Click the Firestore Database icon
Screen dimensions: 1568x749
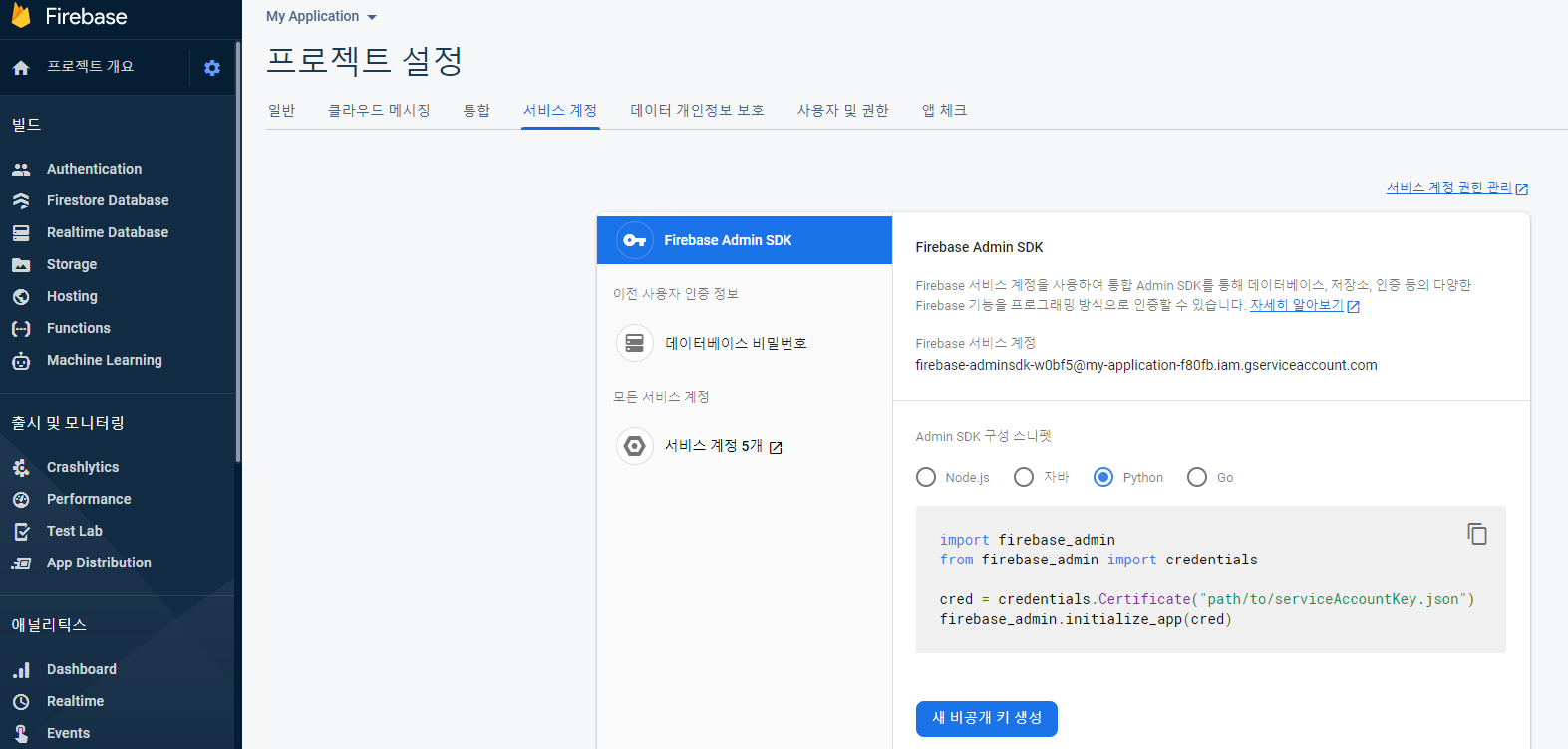point(21,201)
